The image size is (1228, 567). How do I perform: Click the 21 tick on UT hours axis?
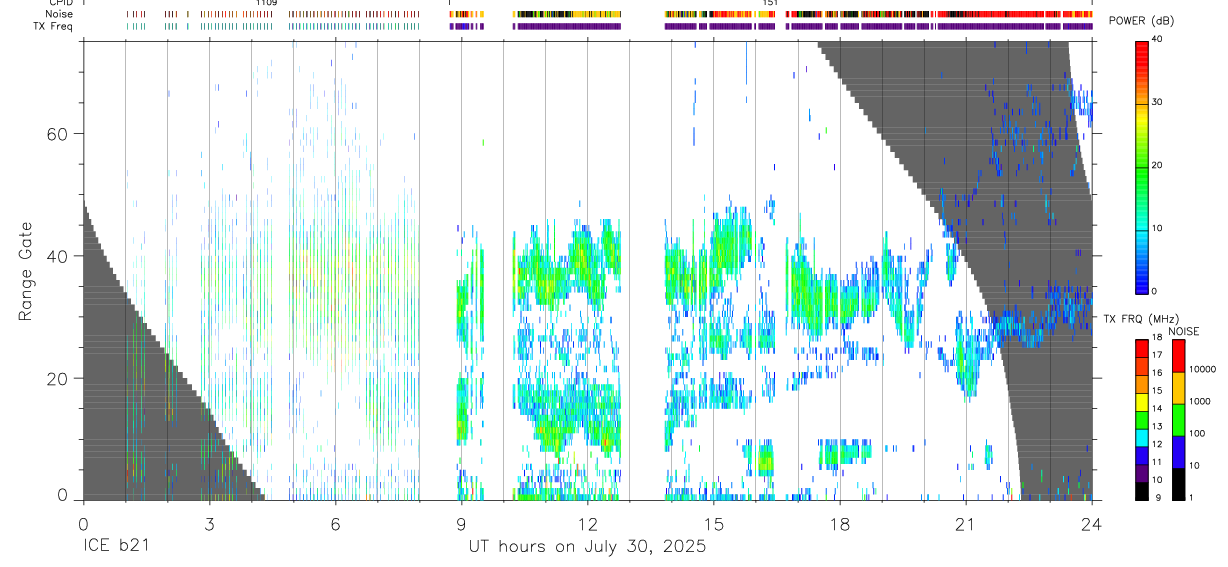(x=966, y=524)
